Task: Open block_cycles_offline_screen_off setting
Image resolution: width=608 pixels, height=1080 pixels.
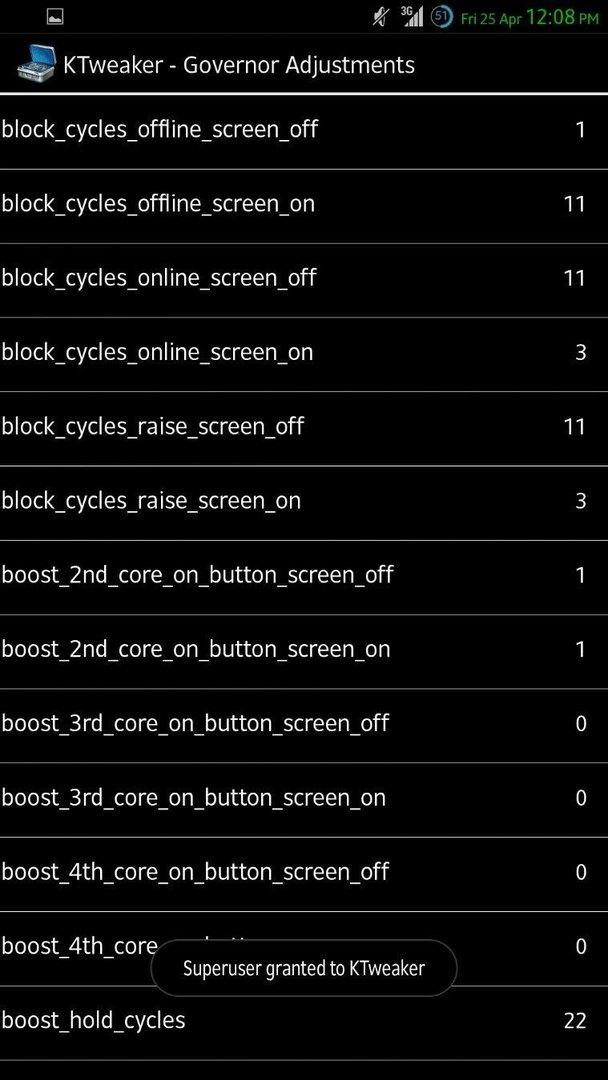Action: (304, 131)
